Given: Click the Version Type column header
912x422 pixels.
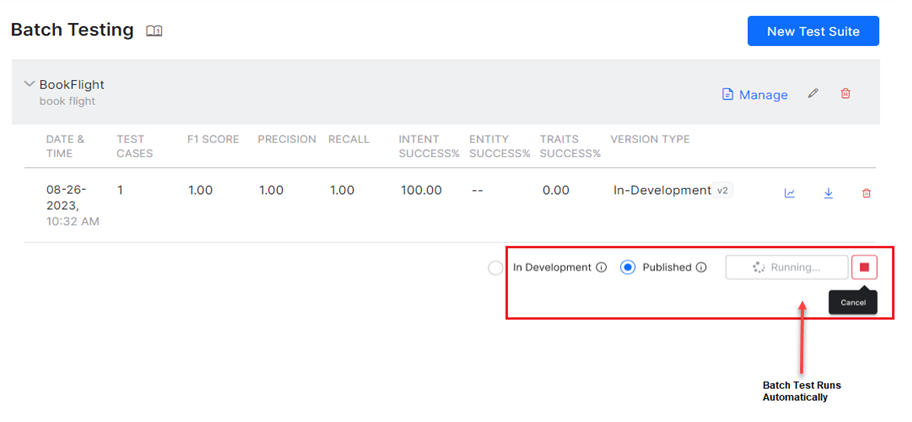Looking at the screenshot, I should [650, 139].
